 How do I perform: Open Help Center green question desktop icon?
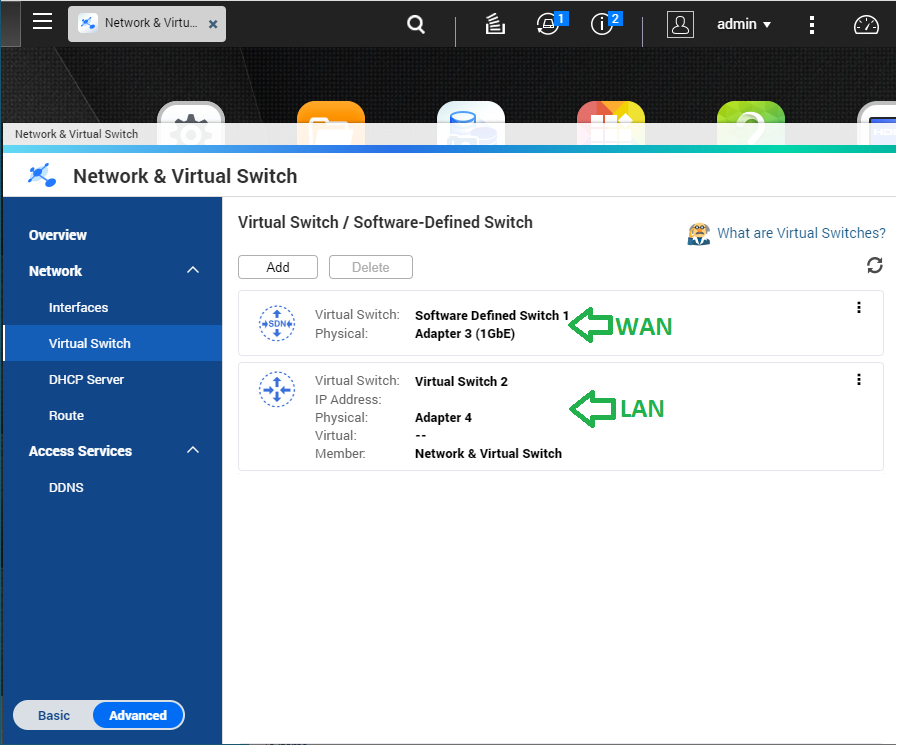click(751, 123)
